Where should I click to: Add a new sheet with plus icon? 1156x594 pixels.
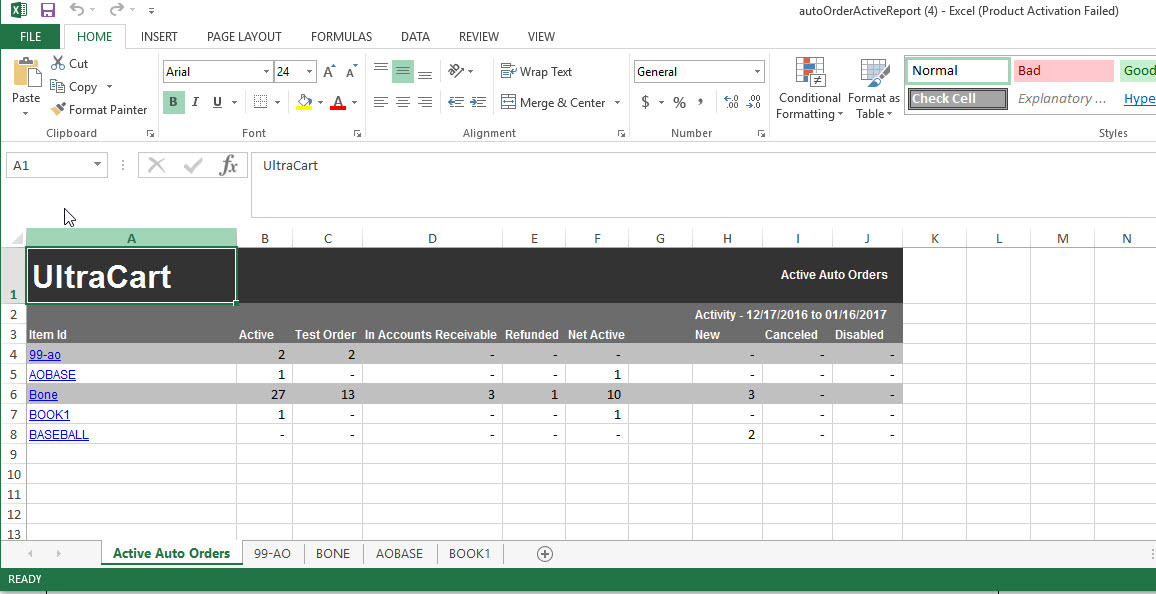point(545,554)
